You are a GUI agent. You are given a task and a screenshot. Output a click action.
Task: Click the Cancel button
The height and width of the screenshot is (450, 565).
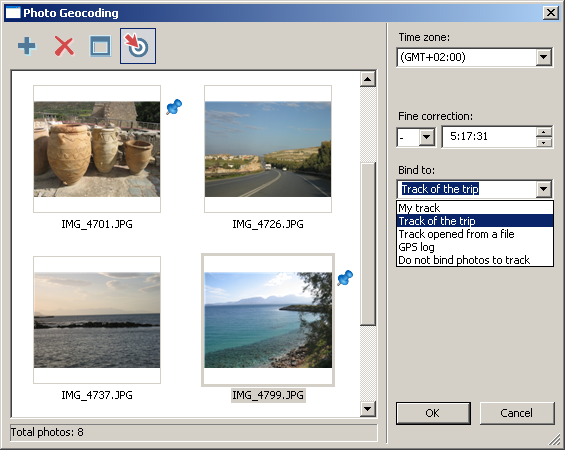(516, 413)
